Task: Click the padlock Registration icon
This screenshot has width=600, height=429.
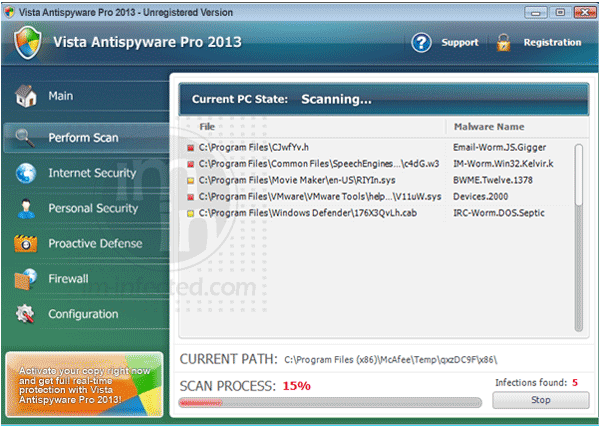Action: (504, 42)
